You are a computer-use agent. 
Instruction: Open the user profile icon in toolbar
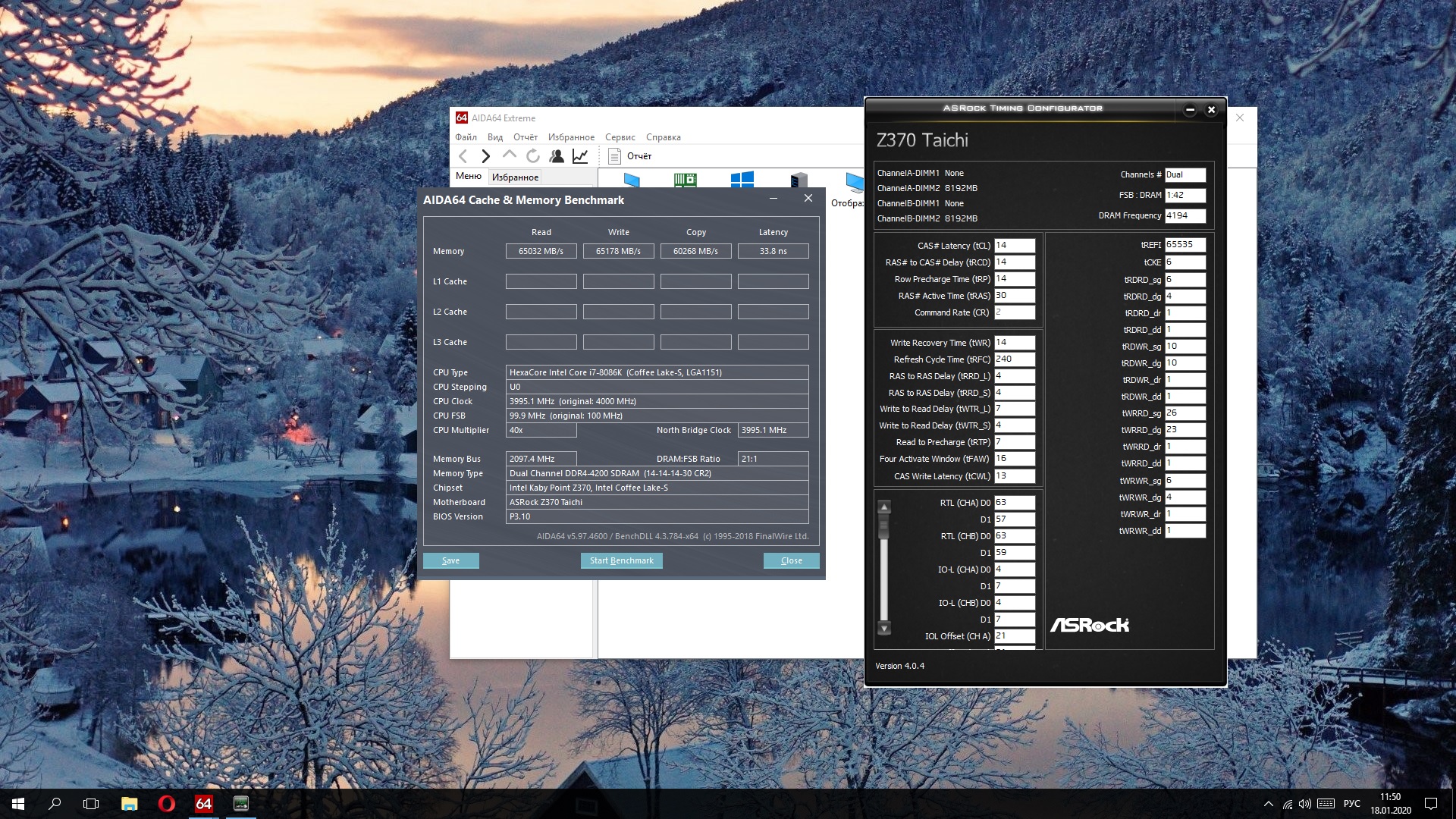[557, 156]
